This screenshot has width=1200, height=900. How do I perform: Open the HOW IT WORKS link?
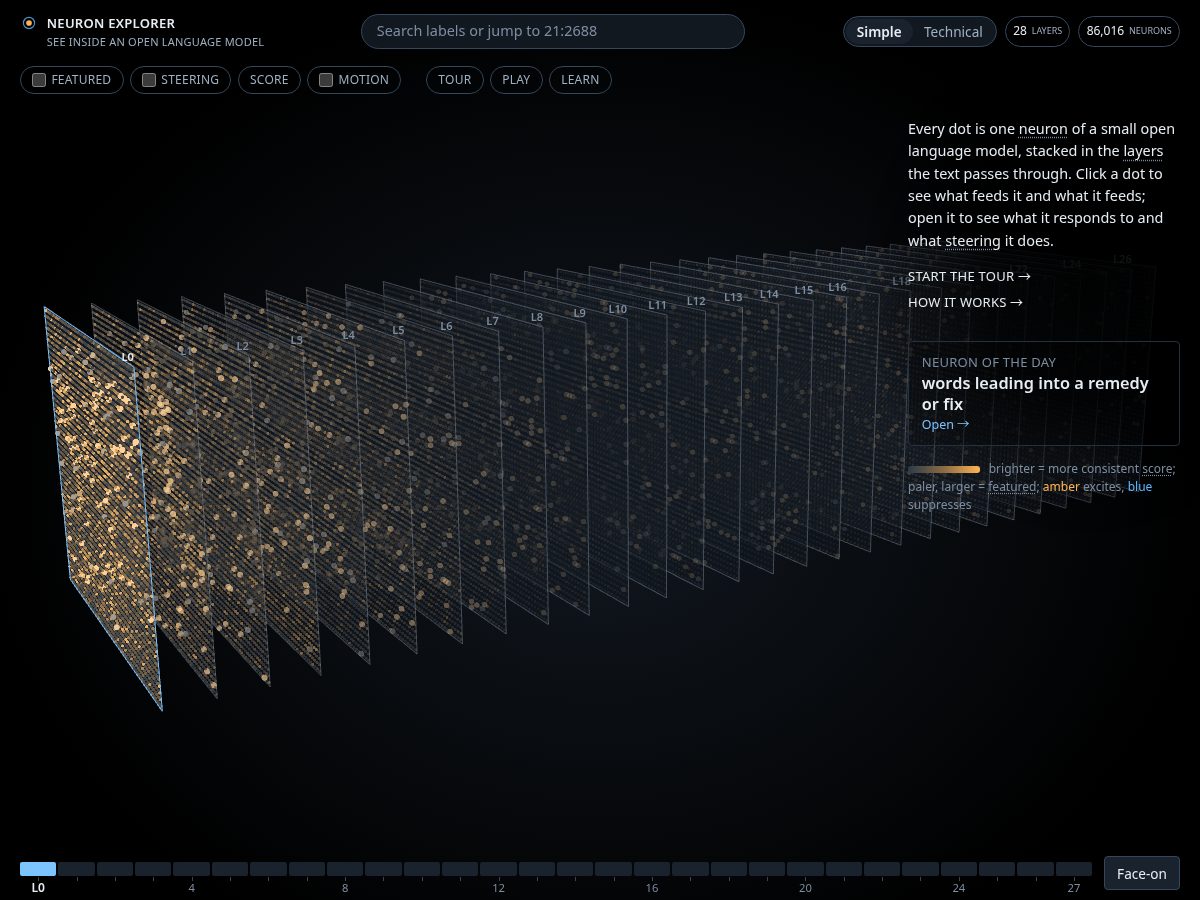(x=965, y=302)
